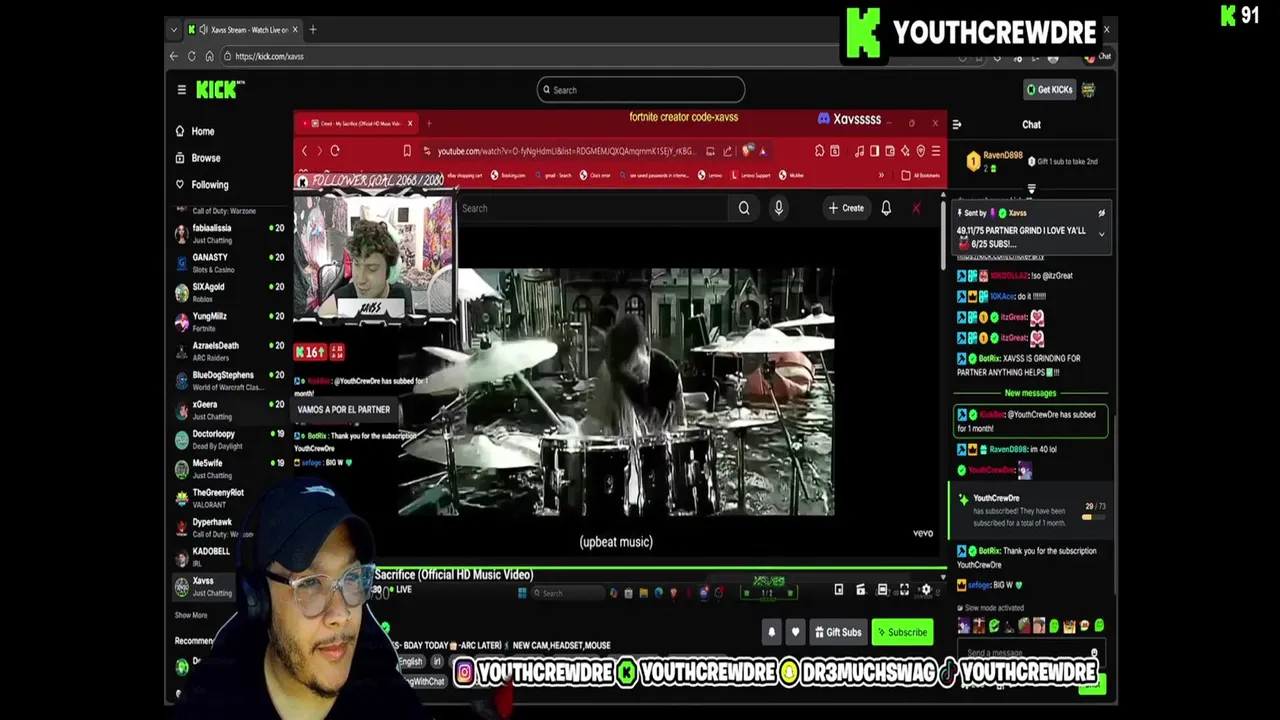Open the fabiaalissia followed channel
The width and height of the screenshot is (1280, 720).
click(229, 233)
